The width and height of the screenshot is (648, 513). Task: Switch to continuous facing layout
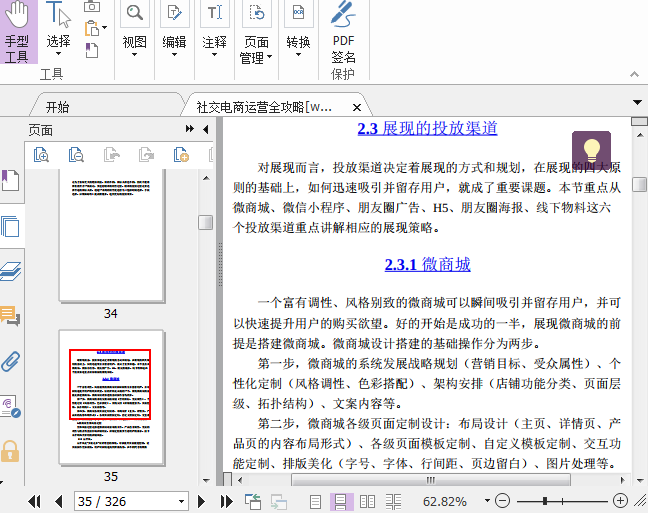pyautogui.click(x=393, y=502)
